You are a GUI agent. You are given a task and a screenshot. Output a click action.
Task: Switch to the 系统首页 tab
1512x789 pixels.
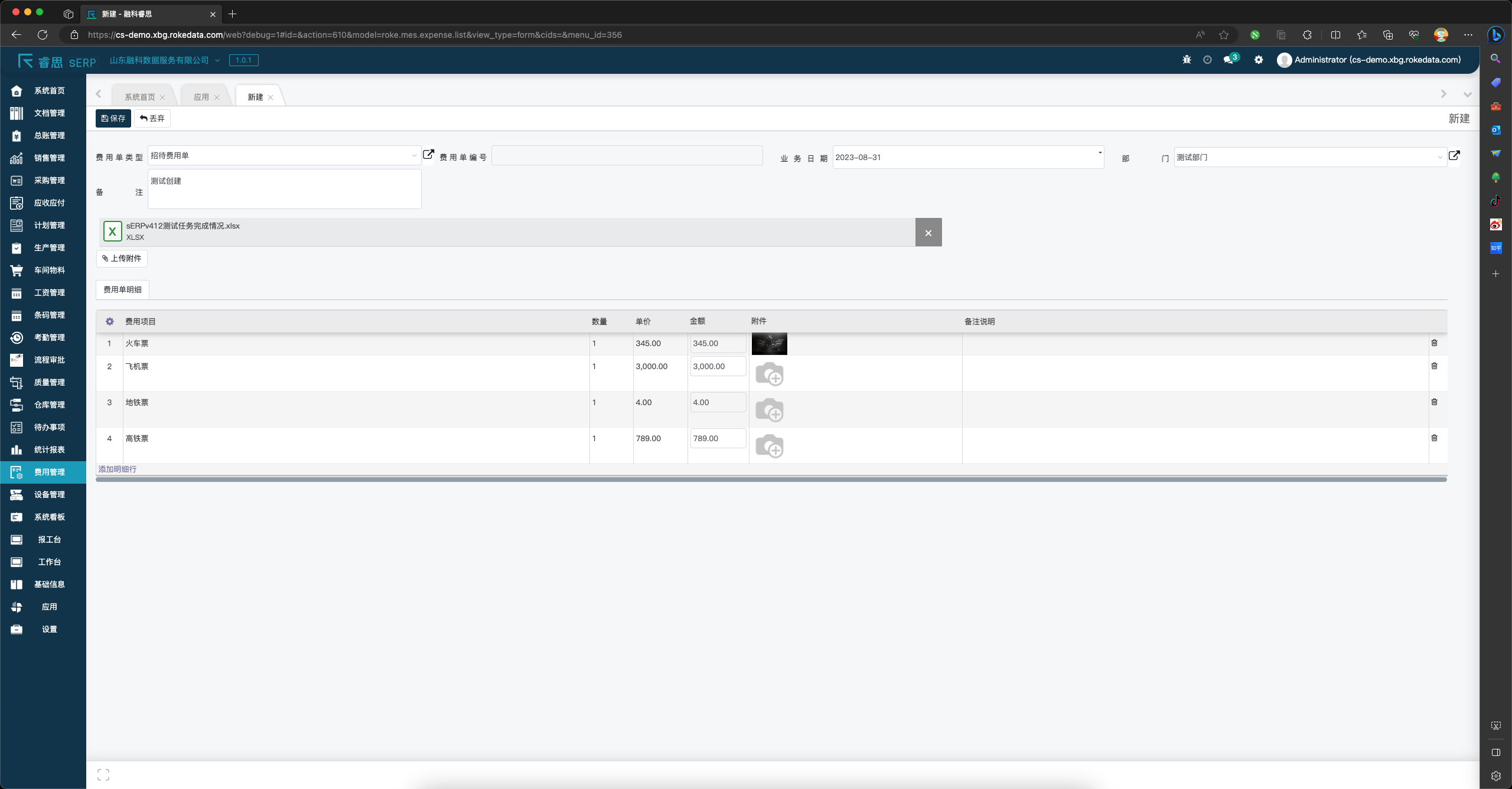140,97
